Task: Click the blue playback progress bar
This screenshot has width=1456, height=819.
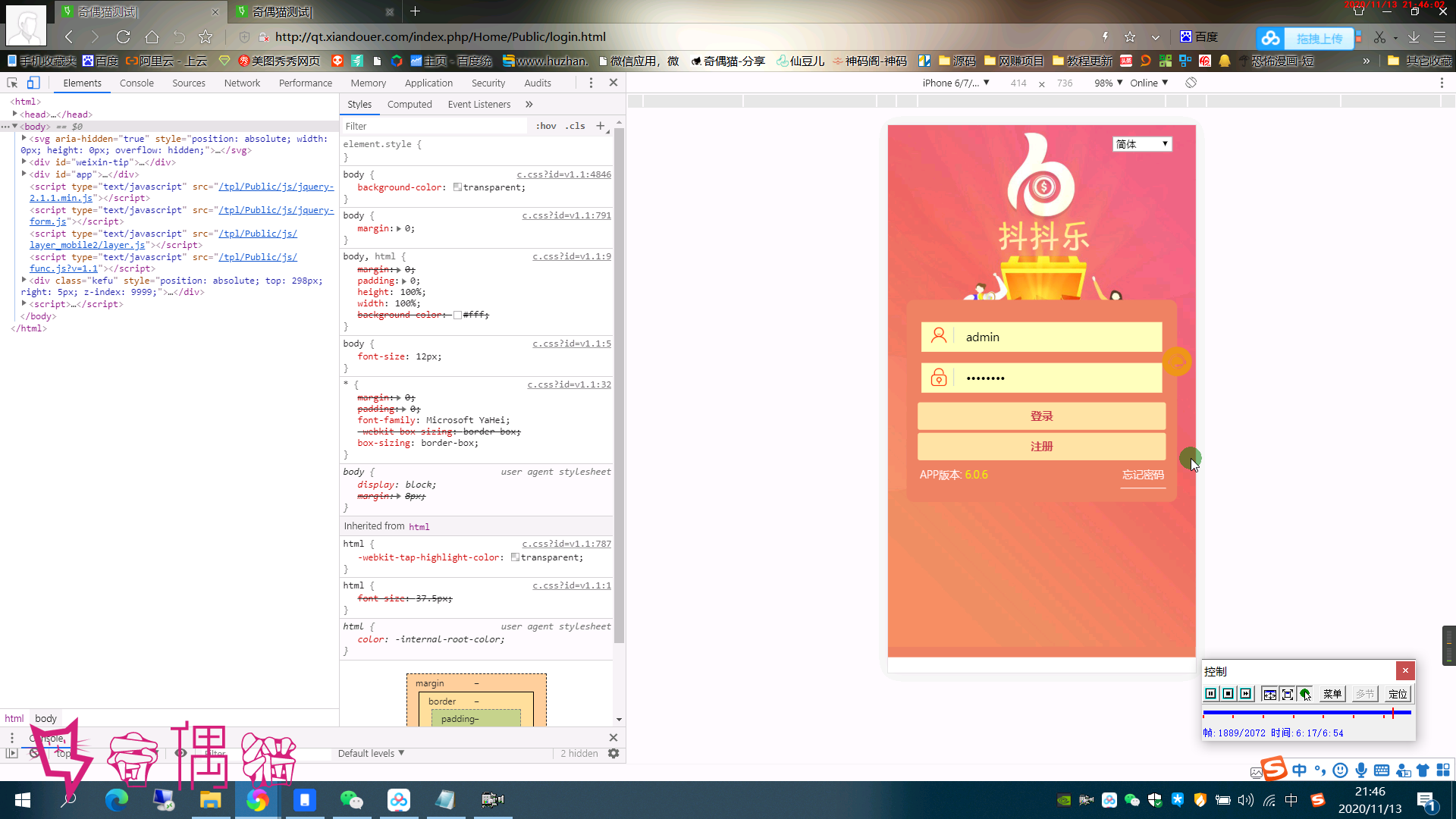Action: (1307, 713)
